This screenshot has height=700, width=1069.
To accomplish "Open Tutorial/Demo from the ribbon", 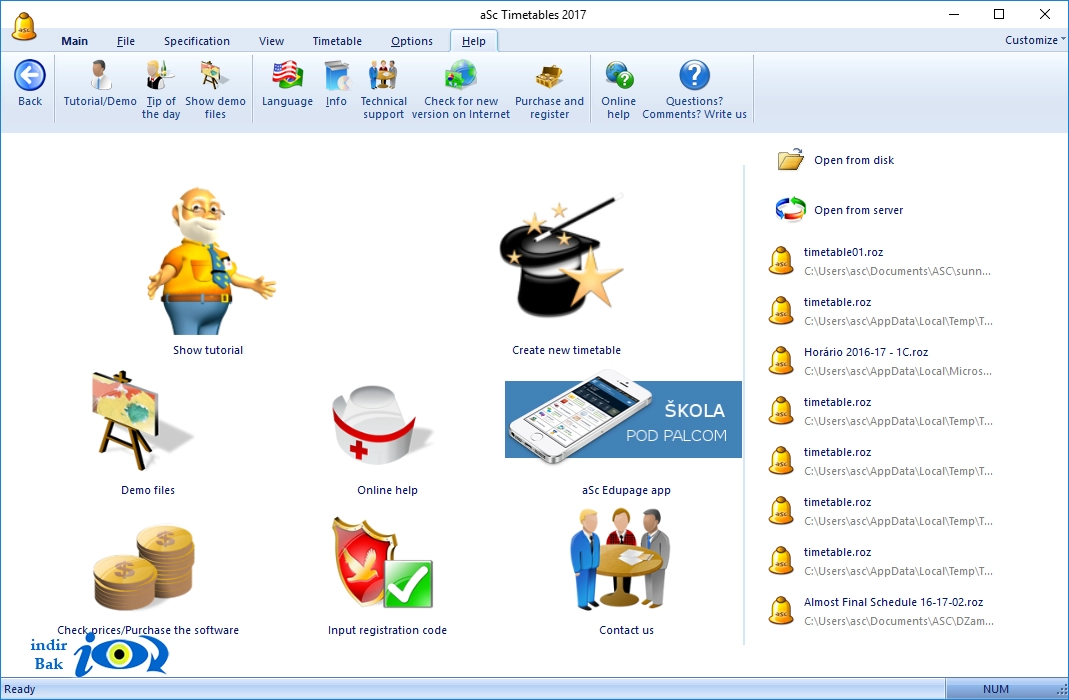I will 100,84.
